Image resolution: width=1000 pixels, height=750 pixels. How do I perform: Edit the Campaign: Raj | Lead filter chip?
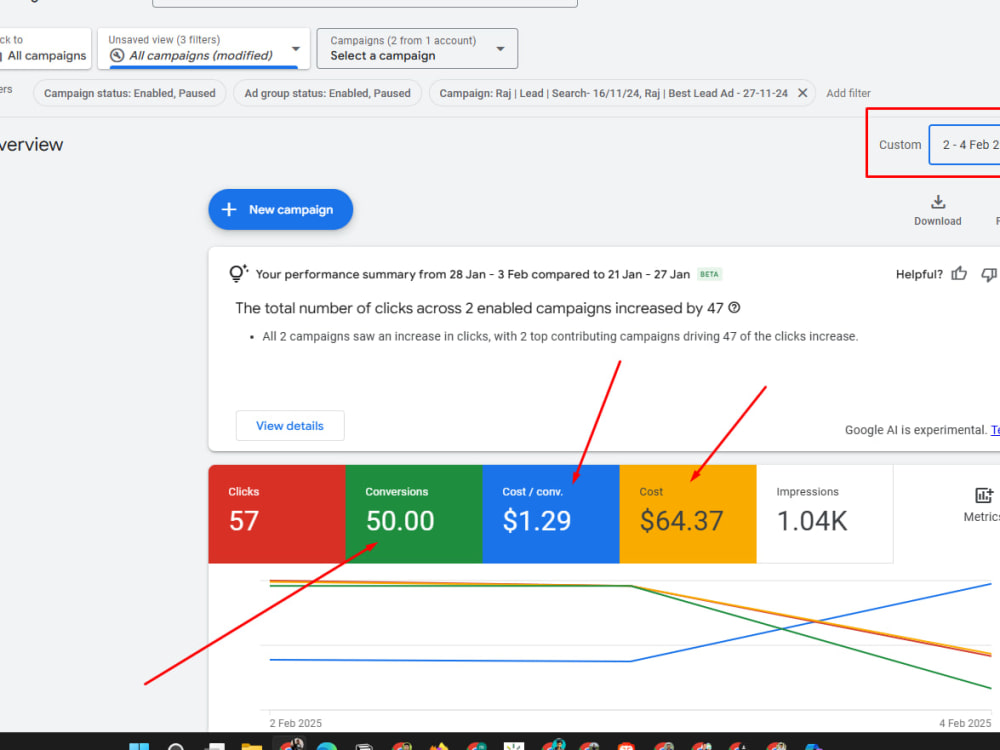(x=614, y=93)
